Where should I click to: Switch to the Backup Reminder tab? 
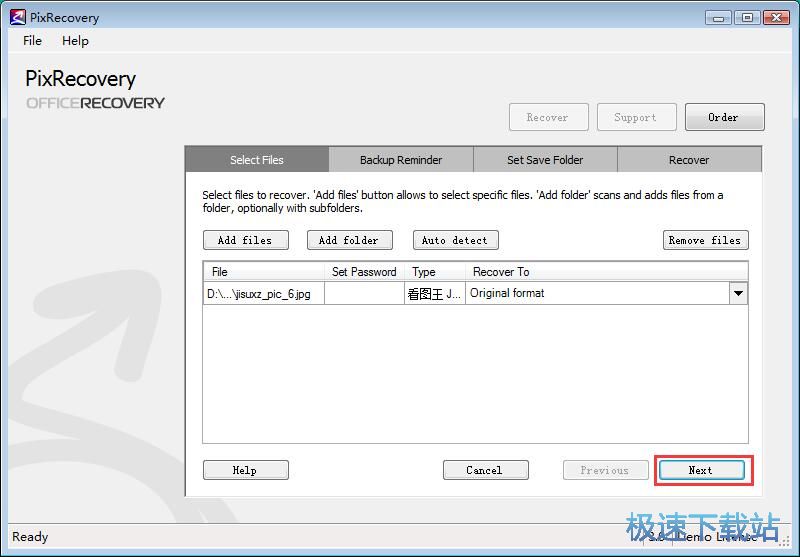click(x=401, y=160)
